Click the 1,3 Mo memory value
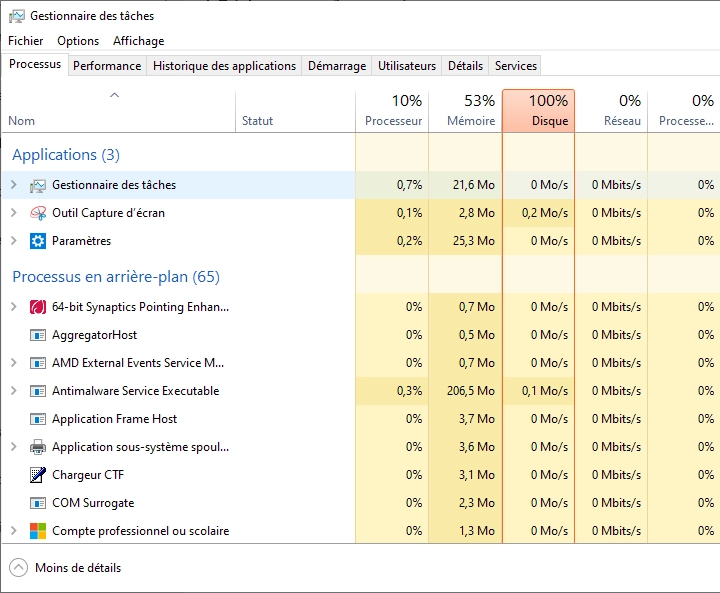Screen dimensions: 720x593 point(477,531)
